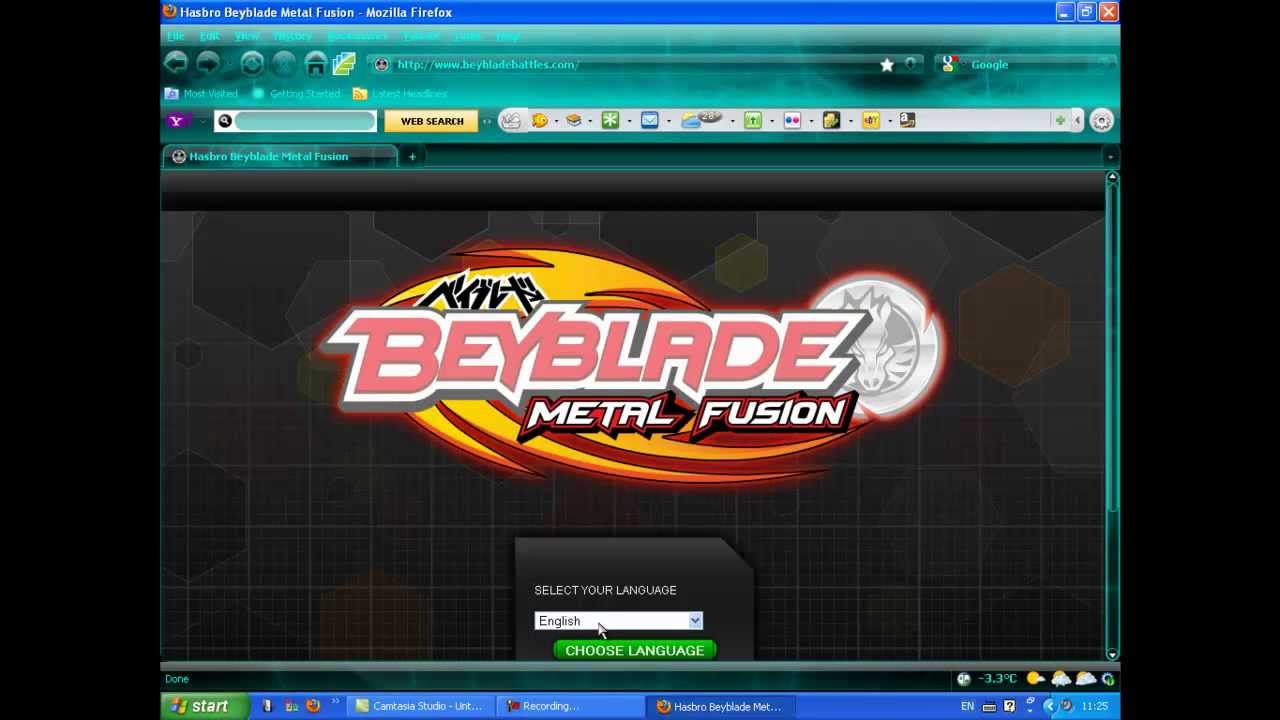Expand the Latest Headlines feed
The height and width of the screenshot is (720, 1280).
[400, 94]
